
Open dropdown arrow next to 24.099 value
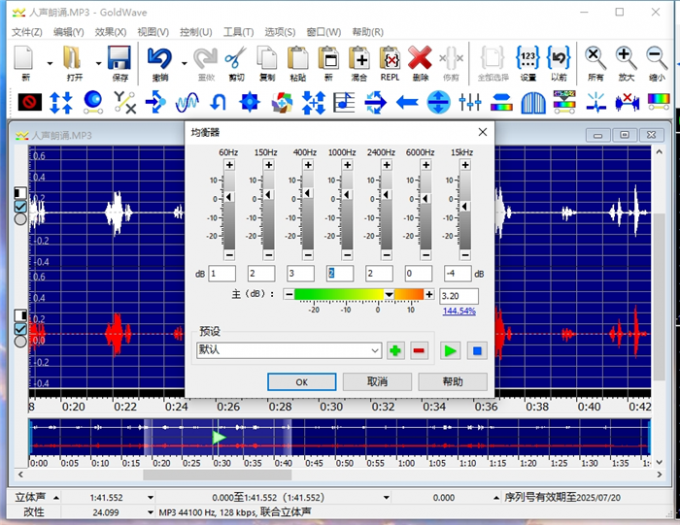click(150, 512)
